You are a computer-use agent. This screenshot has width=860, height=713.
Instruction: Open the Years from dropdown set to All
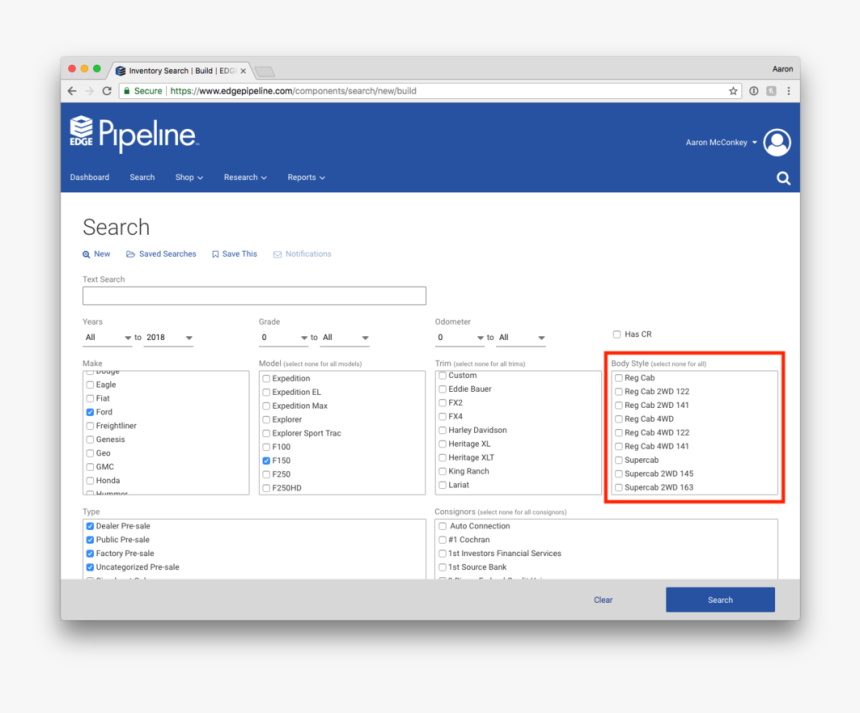point(107,337)
